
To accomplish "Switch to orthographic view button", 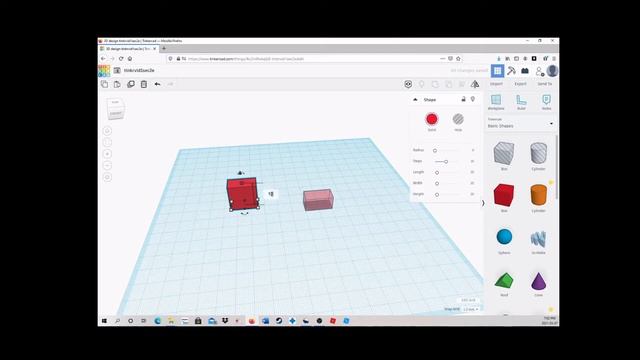I will pos(107,177).
